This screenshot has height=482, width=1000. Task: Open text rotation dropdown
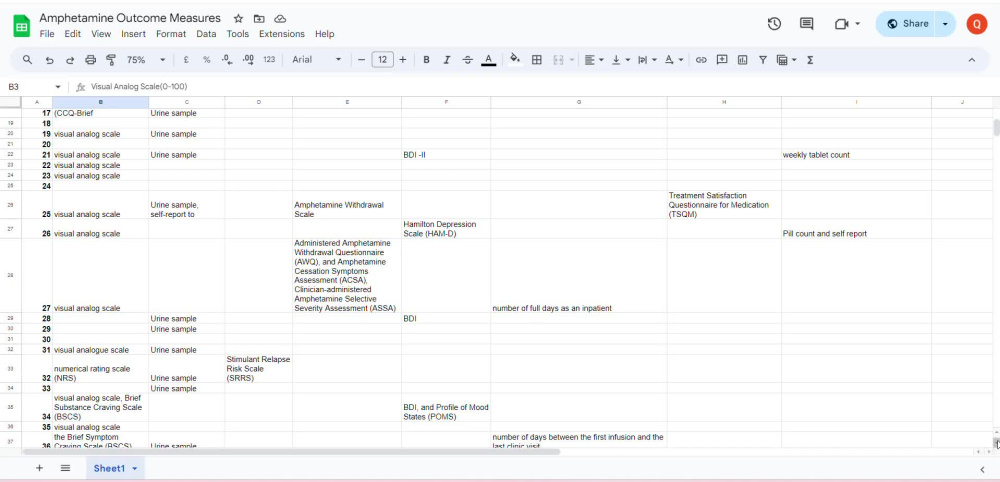[674, 60]
